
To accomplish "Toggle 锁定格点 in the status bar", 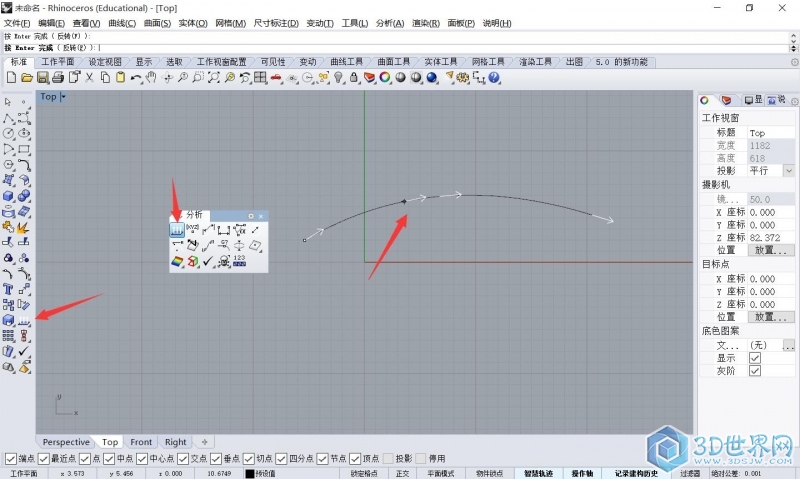I will pyautogui.click(x=364, y=473).
